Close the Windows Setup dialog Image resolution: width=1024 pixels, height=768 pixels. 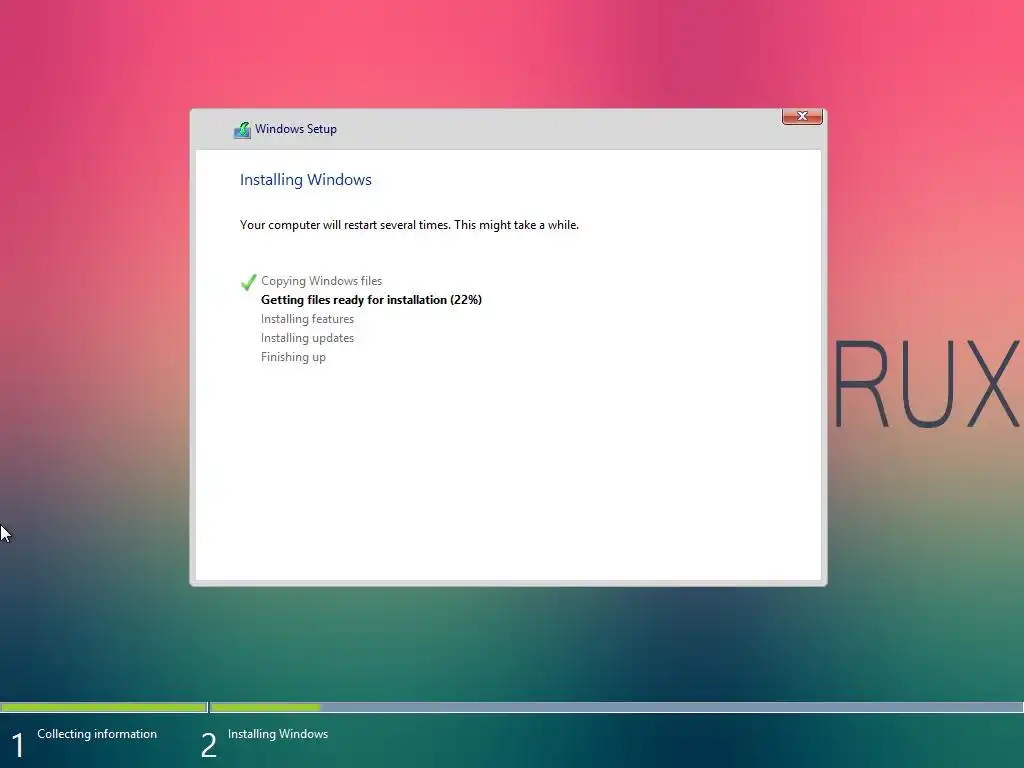tap(802, 116)
